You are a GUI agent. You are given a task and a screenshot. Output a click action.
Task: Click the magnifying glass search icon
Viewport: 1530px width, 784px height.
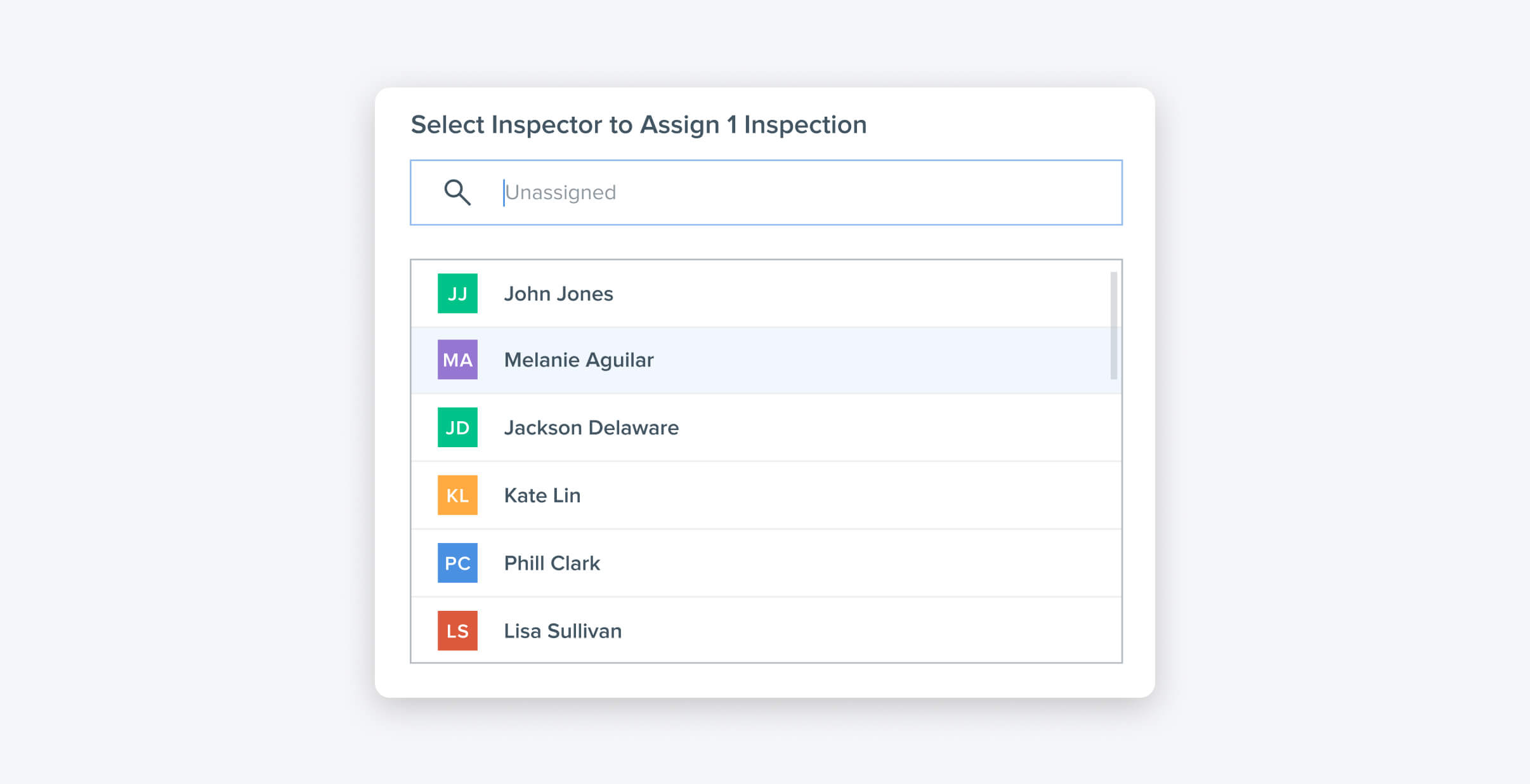tap(457, 192)
